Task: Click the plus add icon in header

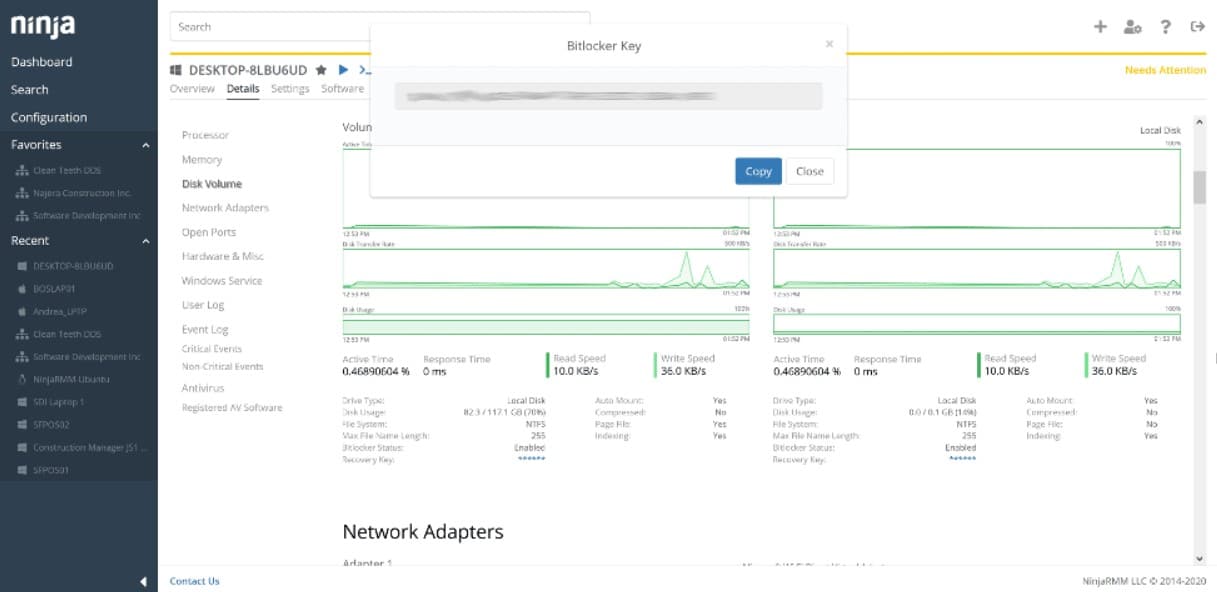Action: (1100, 27)
